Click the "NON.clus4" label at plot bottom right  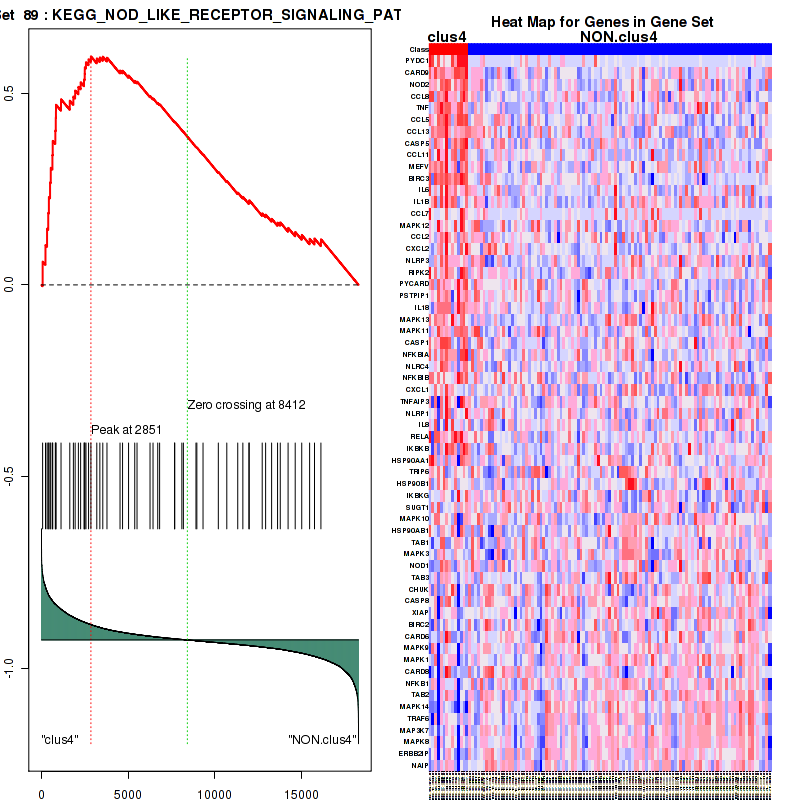[322, 740]
